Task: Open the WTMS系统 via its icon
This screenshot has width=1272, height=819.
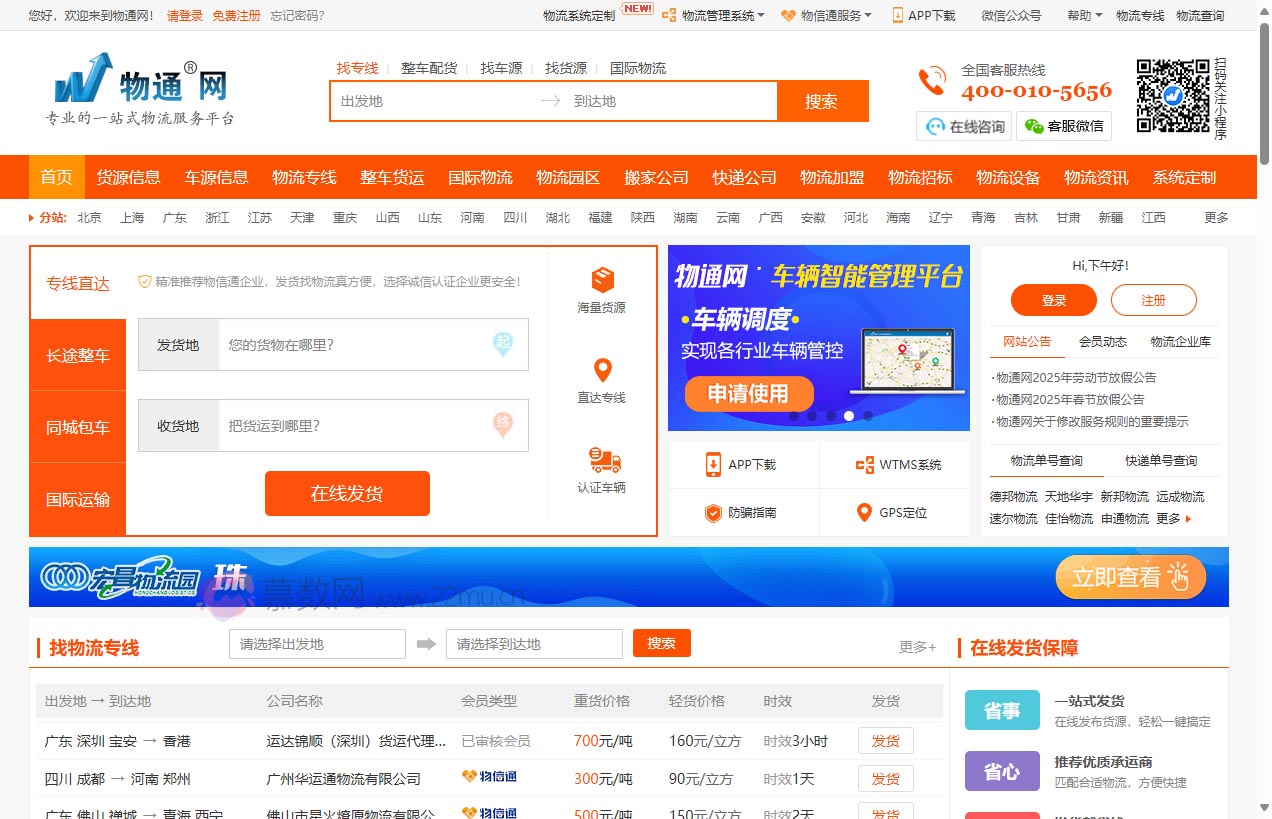Action: coord(866,464)
